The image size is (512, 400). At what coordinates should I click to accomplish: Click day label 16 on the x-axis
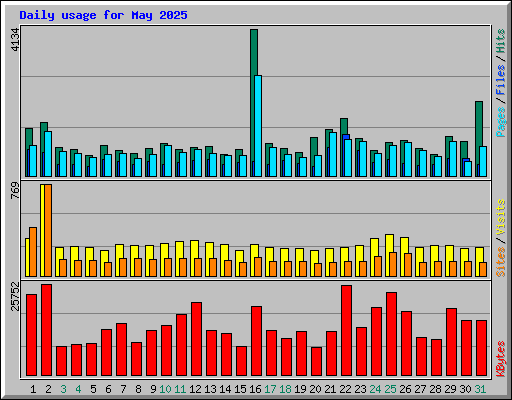(255, 389)
